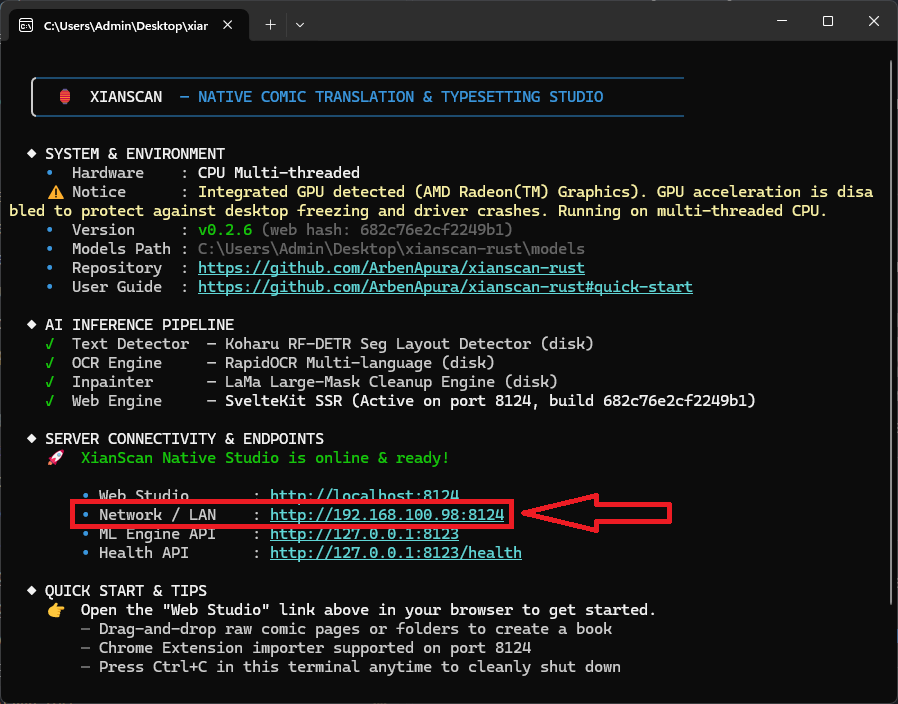This screenshot has height=704, width=898.
Task: Click the 'SvelteKit SSR' web engine text
Action: [283, 401]
